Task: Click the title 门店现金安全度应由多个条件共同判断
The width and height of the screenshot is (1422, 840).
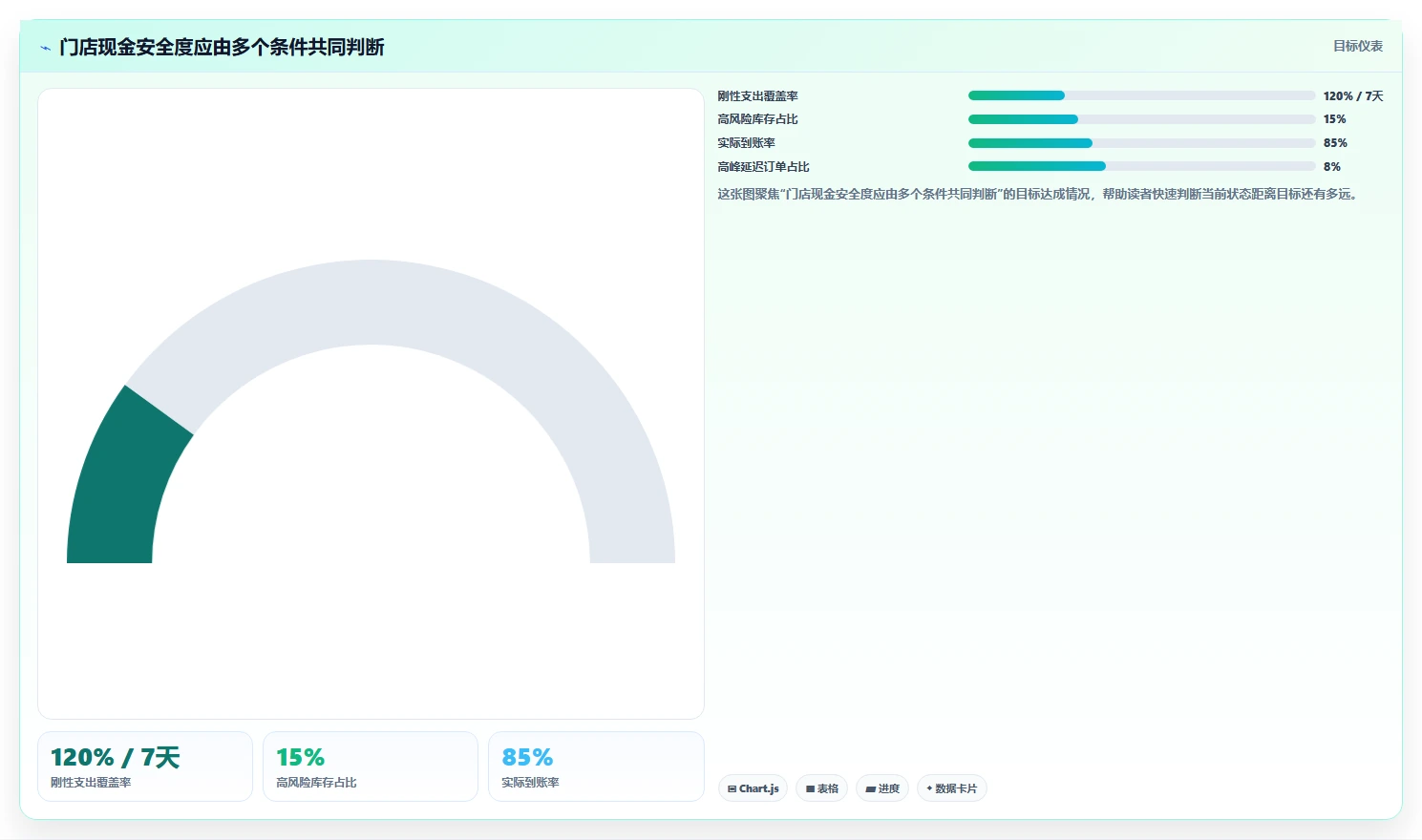Action: click(x=222, y=47)
